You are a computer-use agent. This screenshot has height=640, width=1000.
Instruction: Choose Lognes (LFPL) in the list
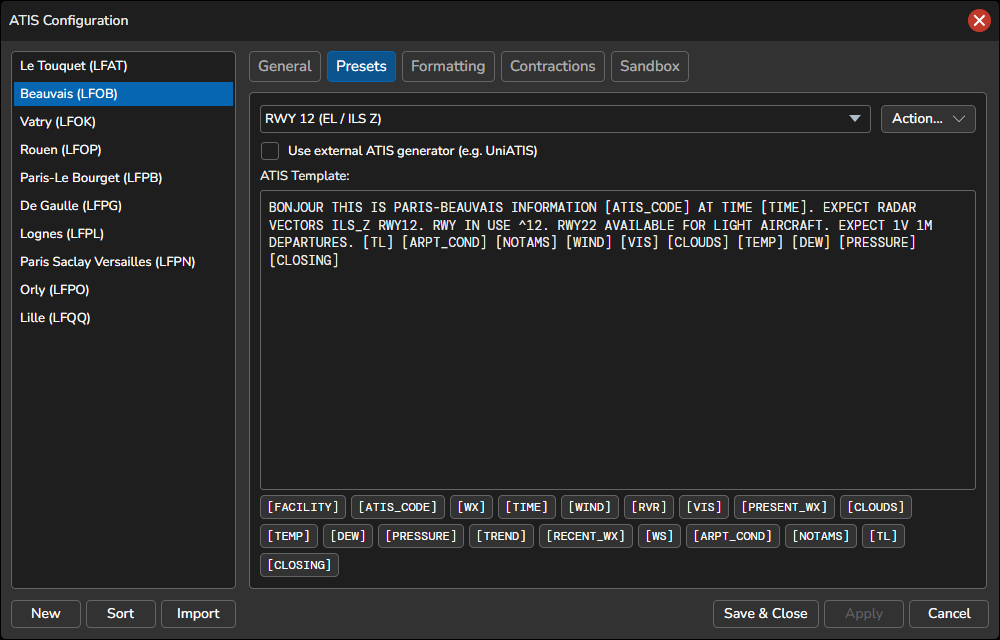(123, 234)
